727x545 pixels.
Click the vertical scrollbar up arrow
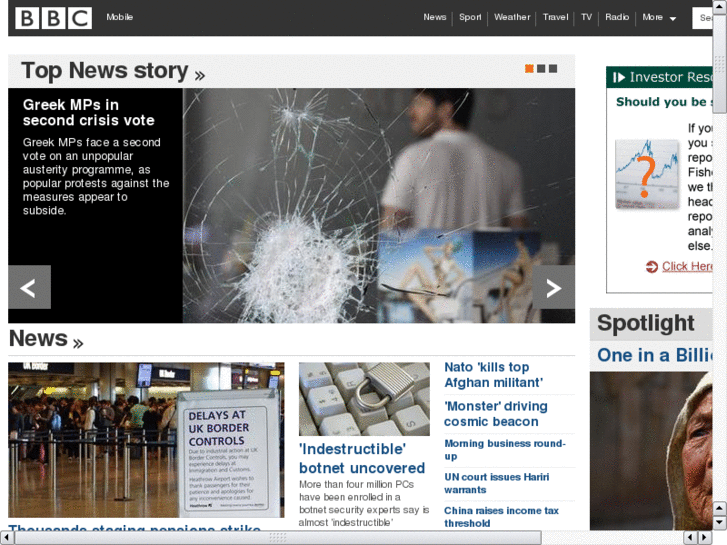tap(720, 6)
